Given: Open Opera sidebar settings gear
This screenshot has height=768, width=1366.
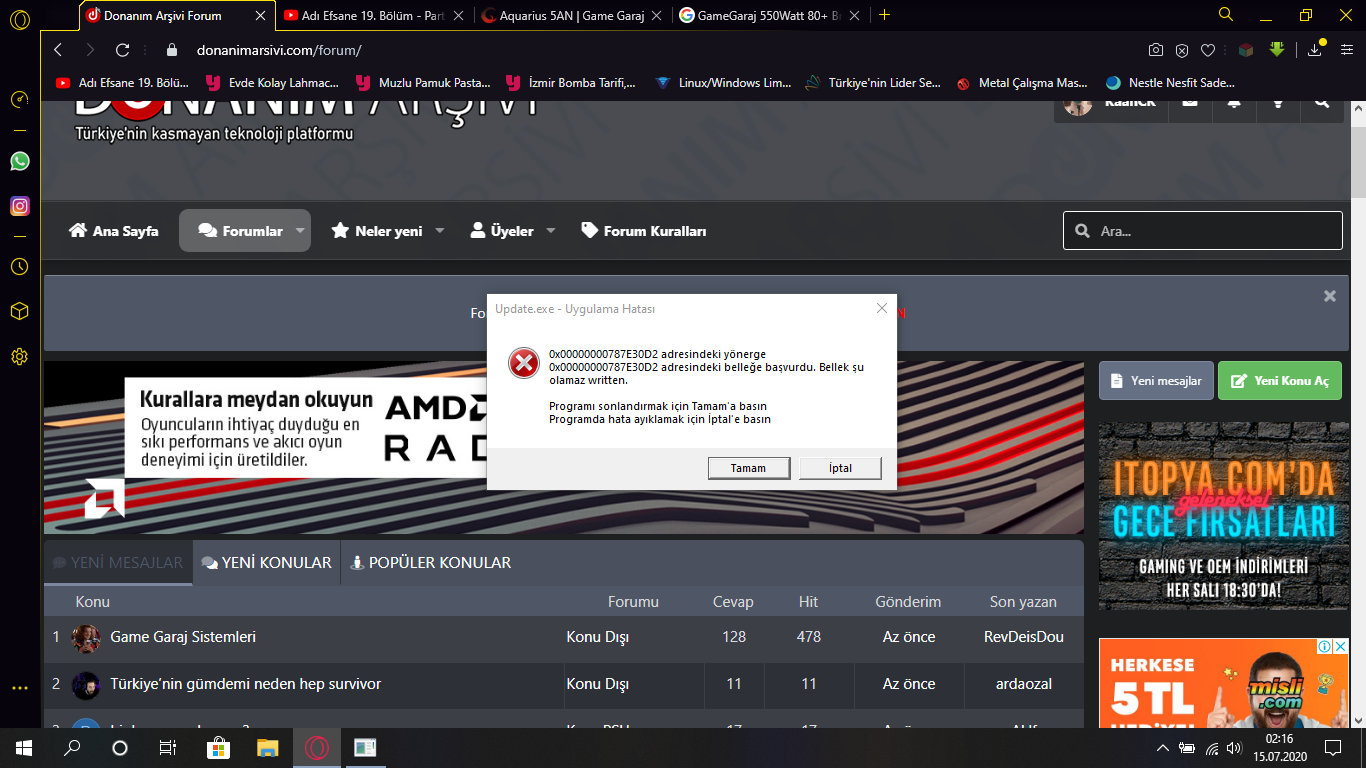Looking at the screenshot, I should click(x=20, y=357).
